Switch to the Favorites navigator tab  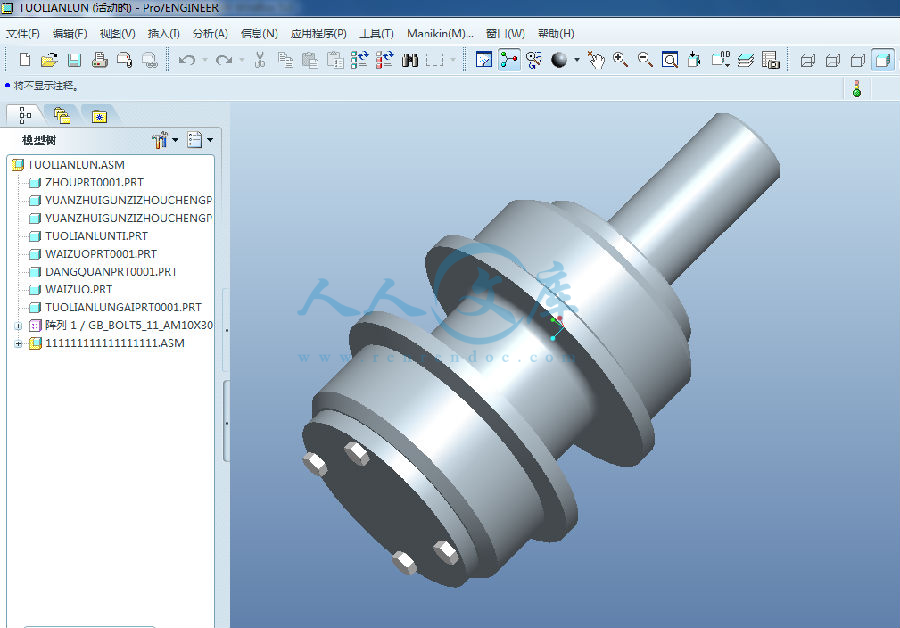tap(99, 115)
